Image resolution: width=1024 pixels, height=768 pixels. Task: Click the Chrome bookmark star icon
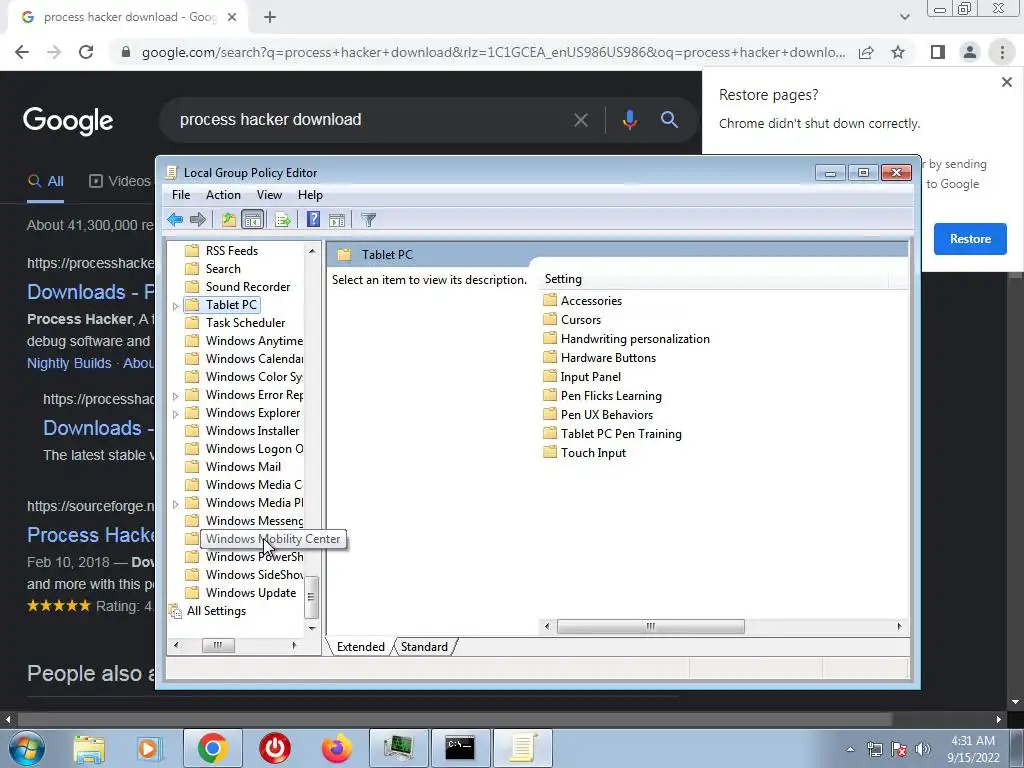(898, 52)
